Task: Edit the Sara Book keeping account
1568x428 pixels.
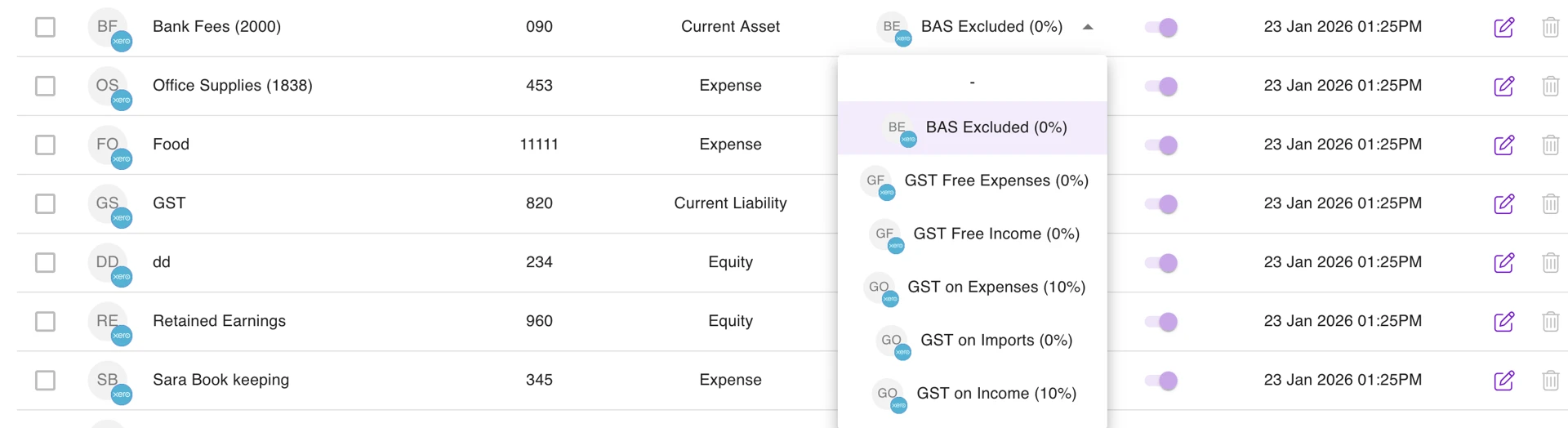Action: point(1503,380)
